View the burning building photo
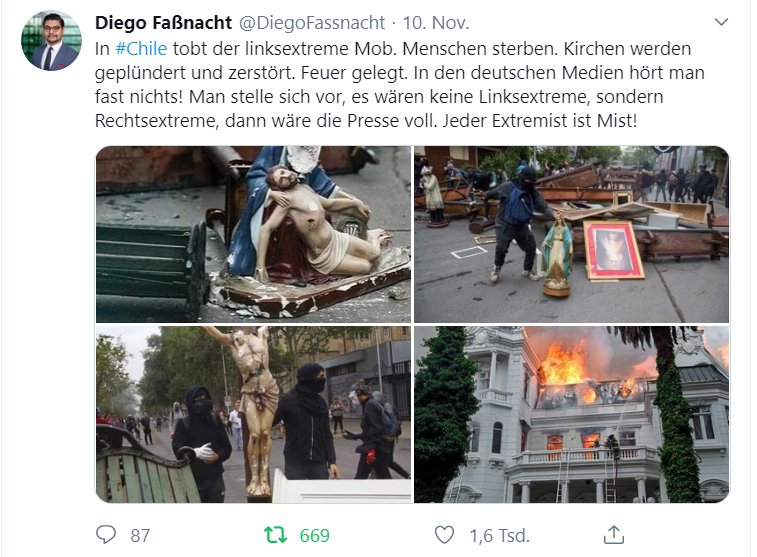This screenshot has height=557, width=757. tap(572, 415)
